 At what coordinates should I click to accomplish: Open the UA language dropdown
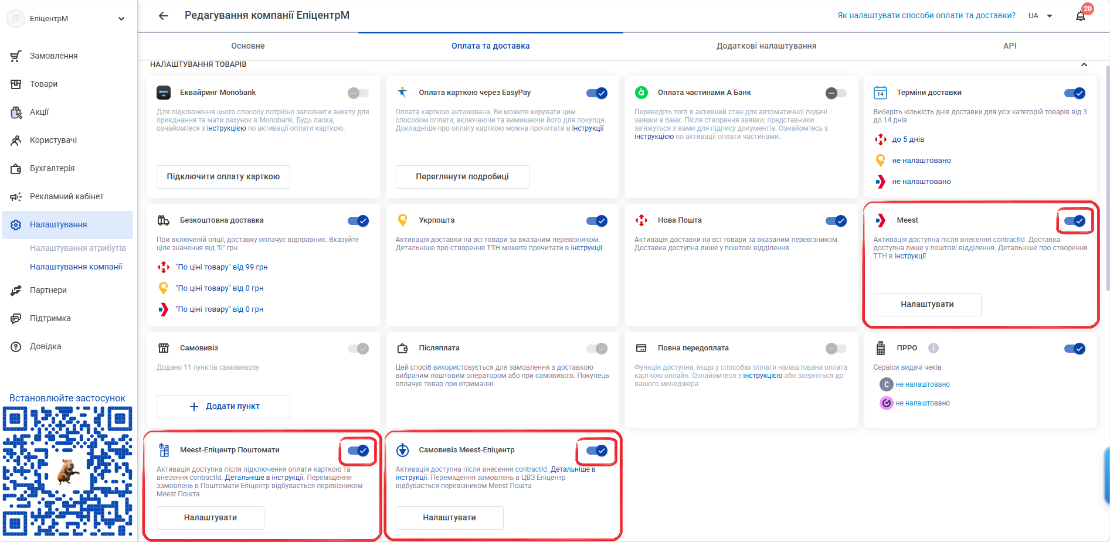click(1041, 16)
